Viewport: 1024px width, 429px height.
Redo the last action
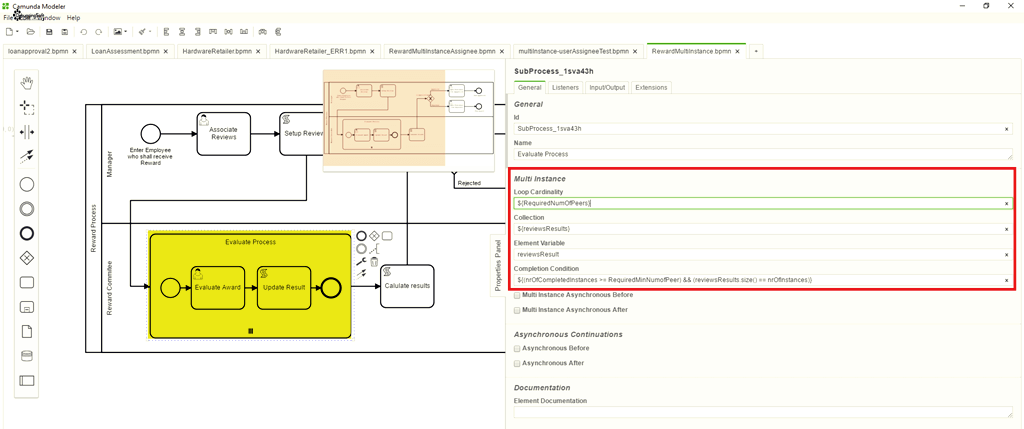coord(99,31)
